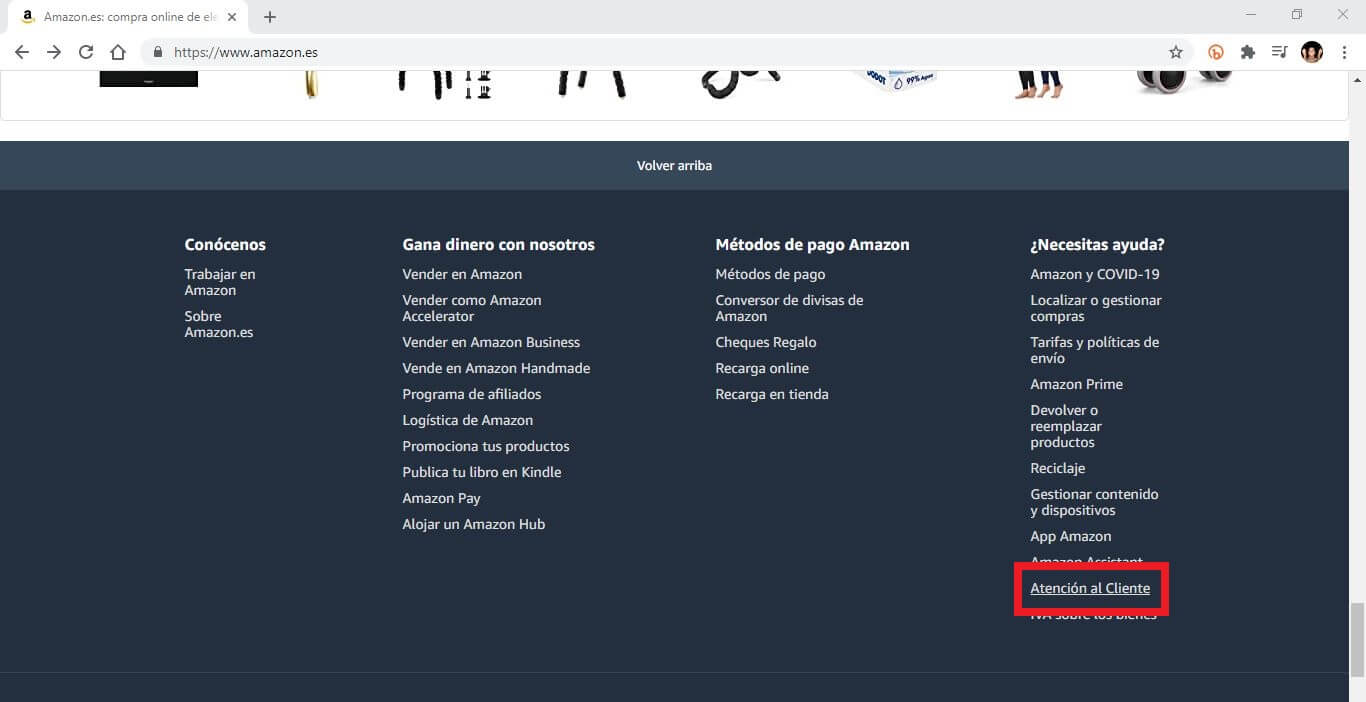Image resolution: width=1366 pixels, height=702 pixels.
Task: Open Sobre Amazon.es link
Action: coord(219,324)
